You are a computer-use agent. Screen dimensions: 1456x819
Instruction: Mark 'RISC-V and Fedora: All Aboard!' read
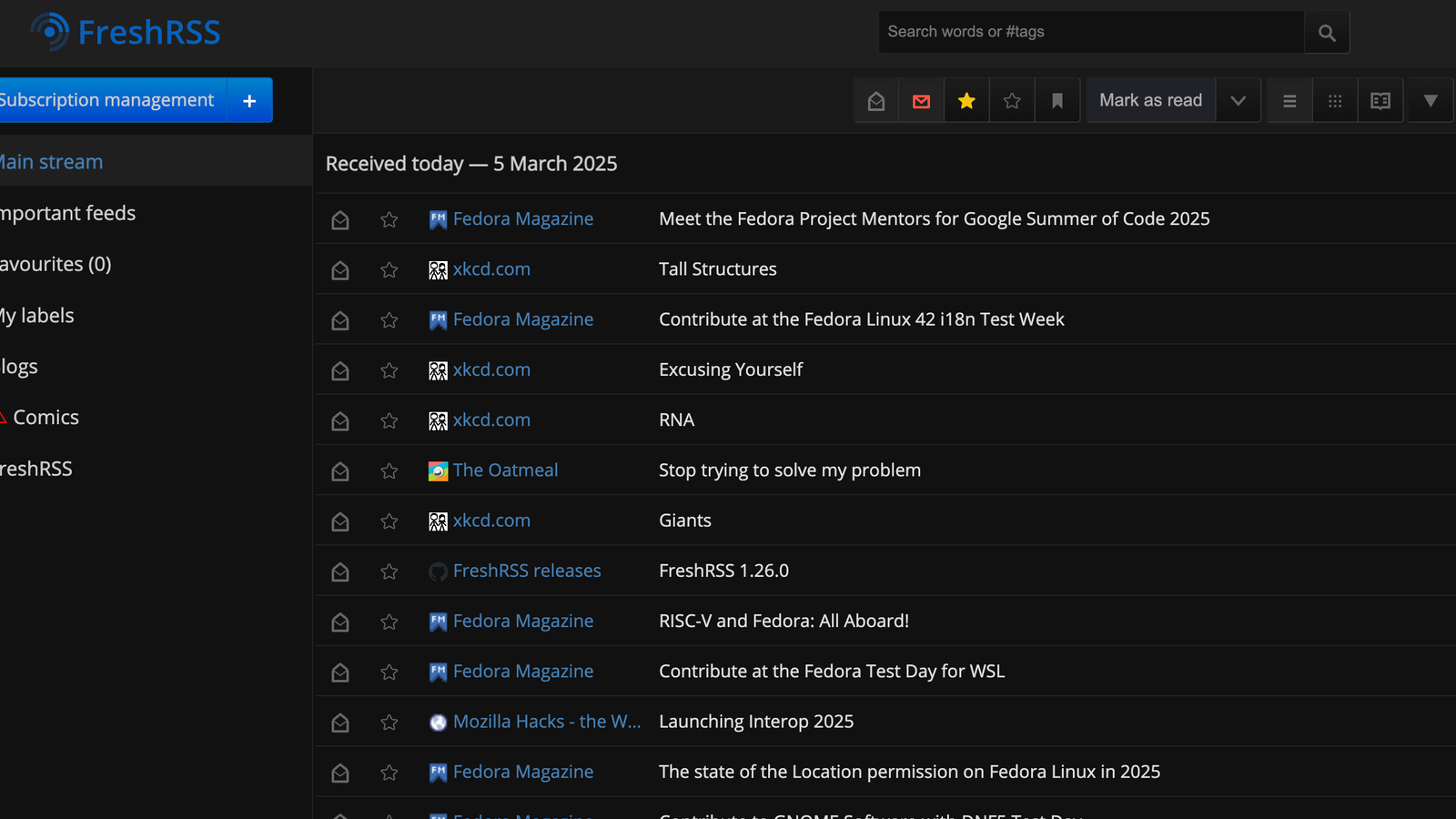coord(340,622)
